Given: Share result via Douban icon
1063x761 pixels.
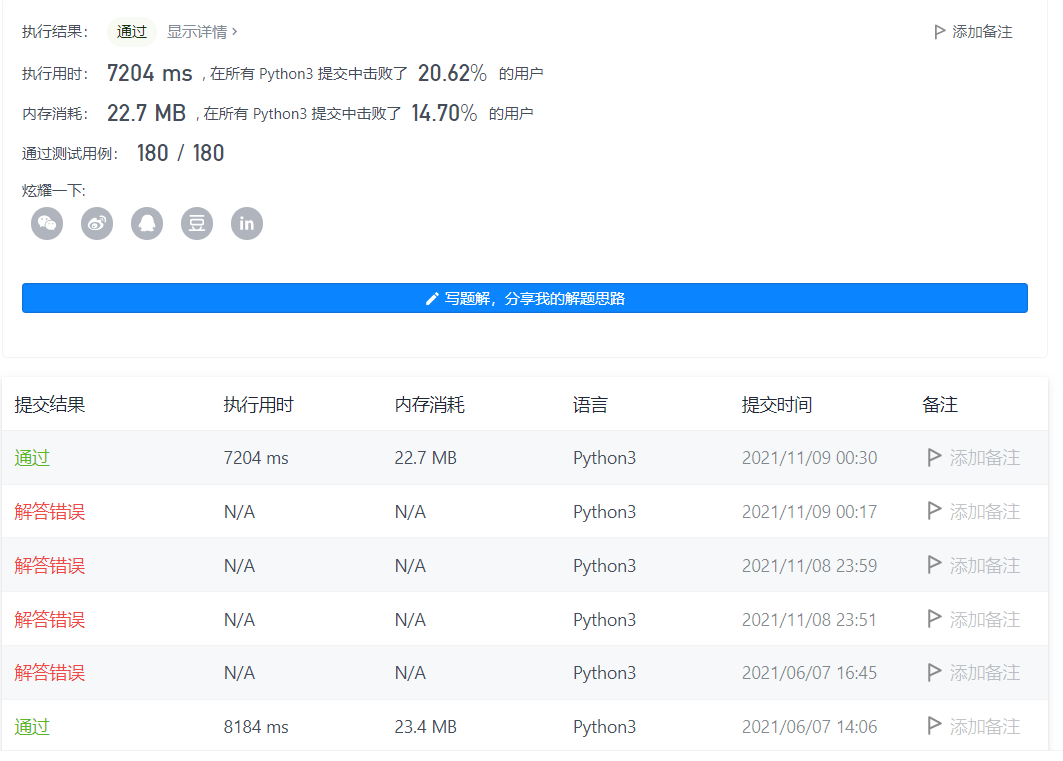Looking at the screenshot, I should pos(197,224).
